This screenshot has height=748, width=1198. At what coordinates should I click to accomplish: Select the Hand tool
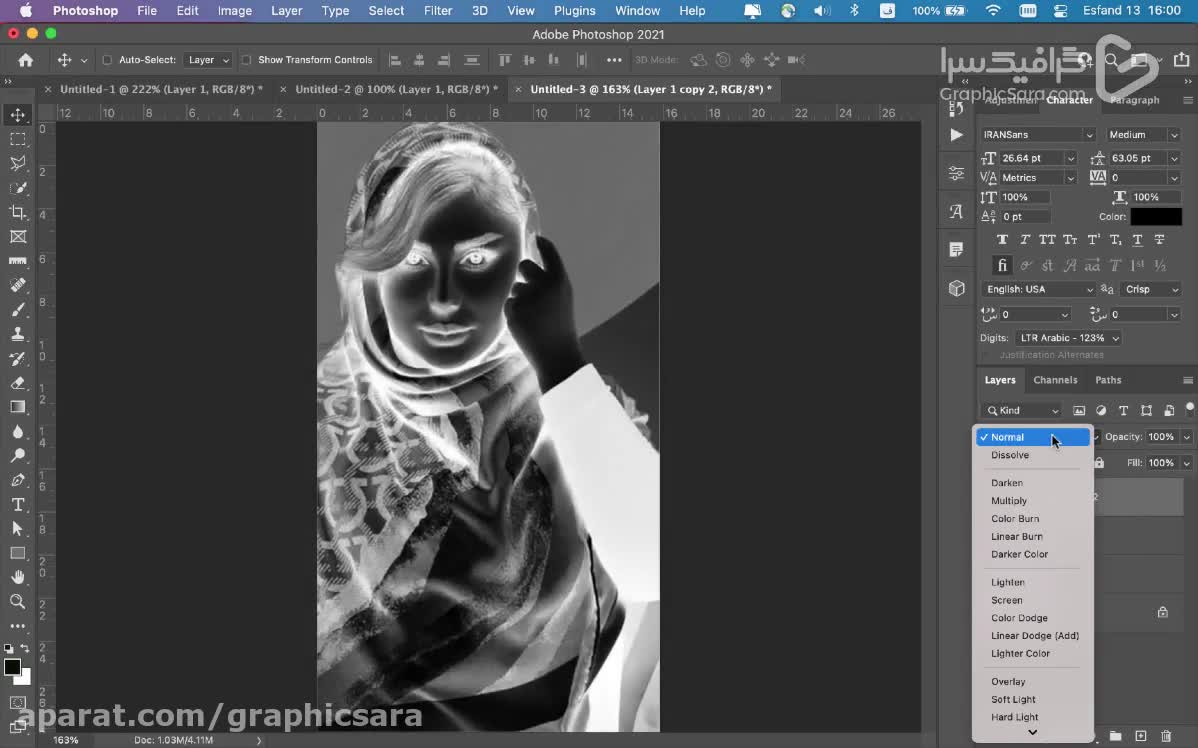[x=17, y=577]
